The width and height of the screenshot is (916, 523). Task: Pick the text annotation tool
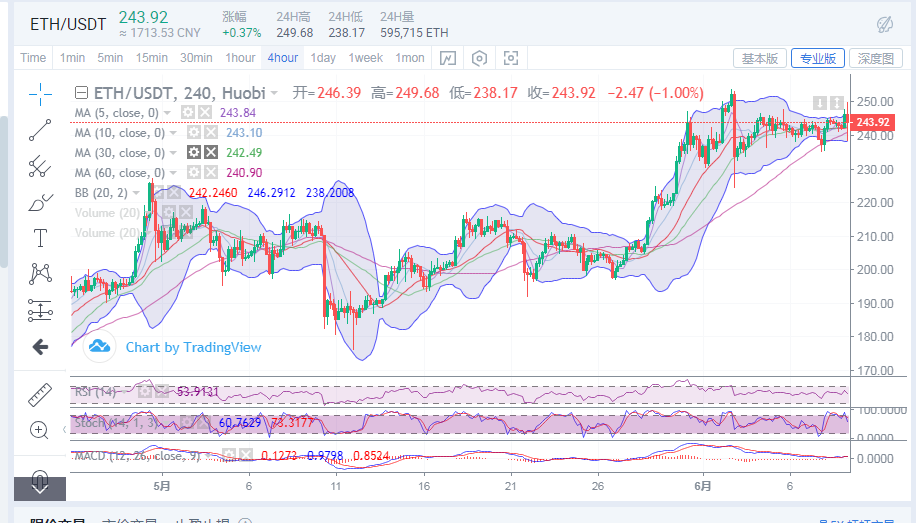pos(40,238)
